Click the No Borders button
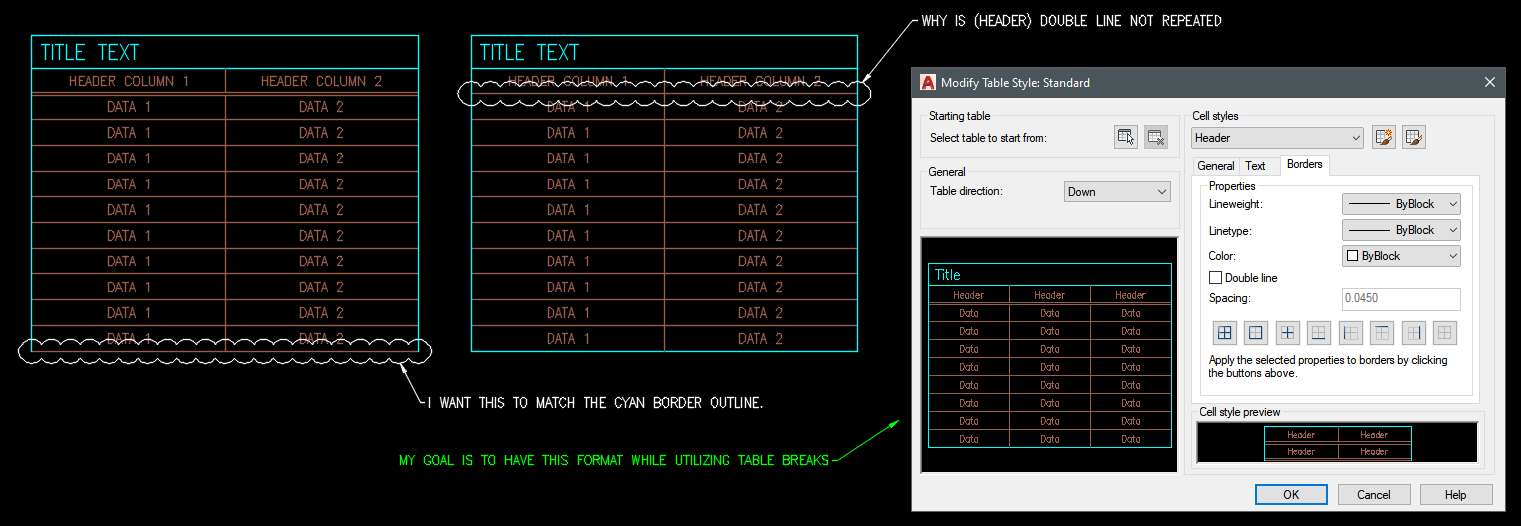Screen dimensions: 1521x526 1444,333
